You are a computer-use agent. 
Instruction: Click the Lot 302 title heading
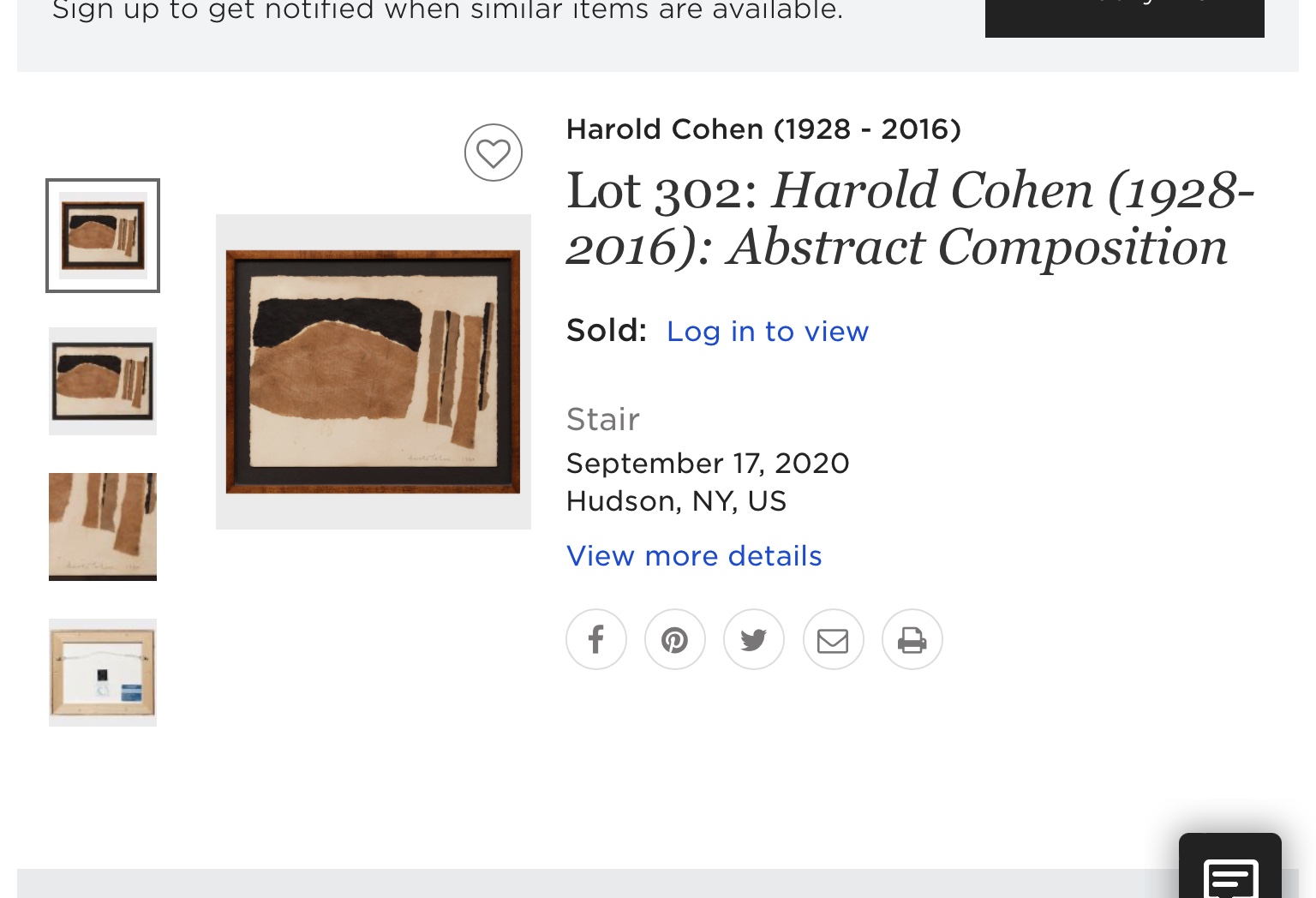pos(910,219)
